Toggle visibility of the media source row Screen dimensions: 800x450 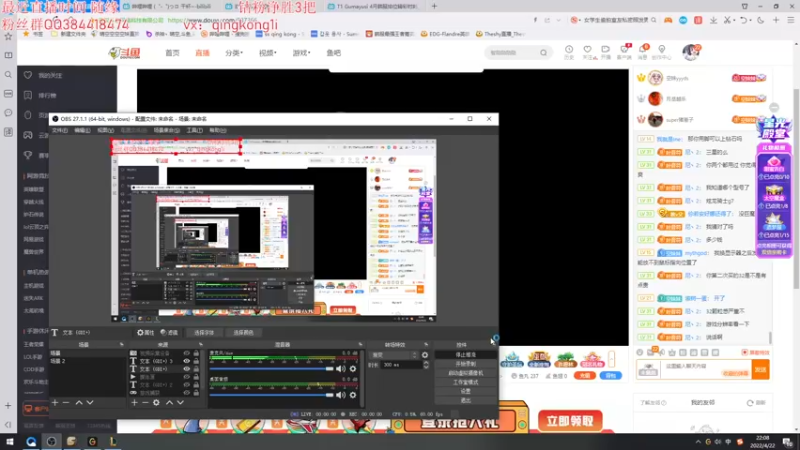click(187, 377)
